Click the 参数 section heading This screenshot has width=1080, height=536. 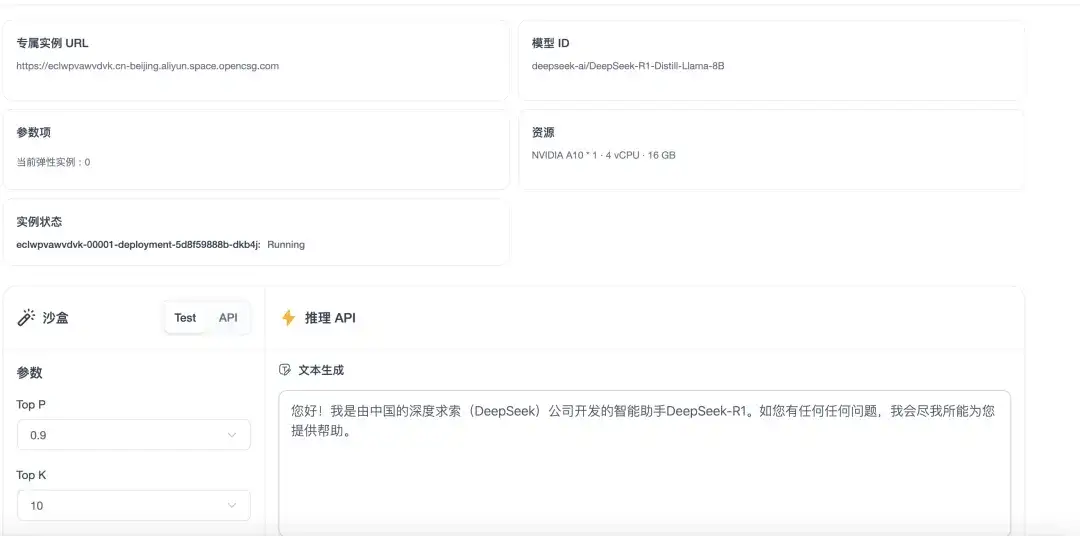click(x=30, y=373)
